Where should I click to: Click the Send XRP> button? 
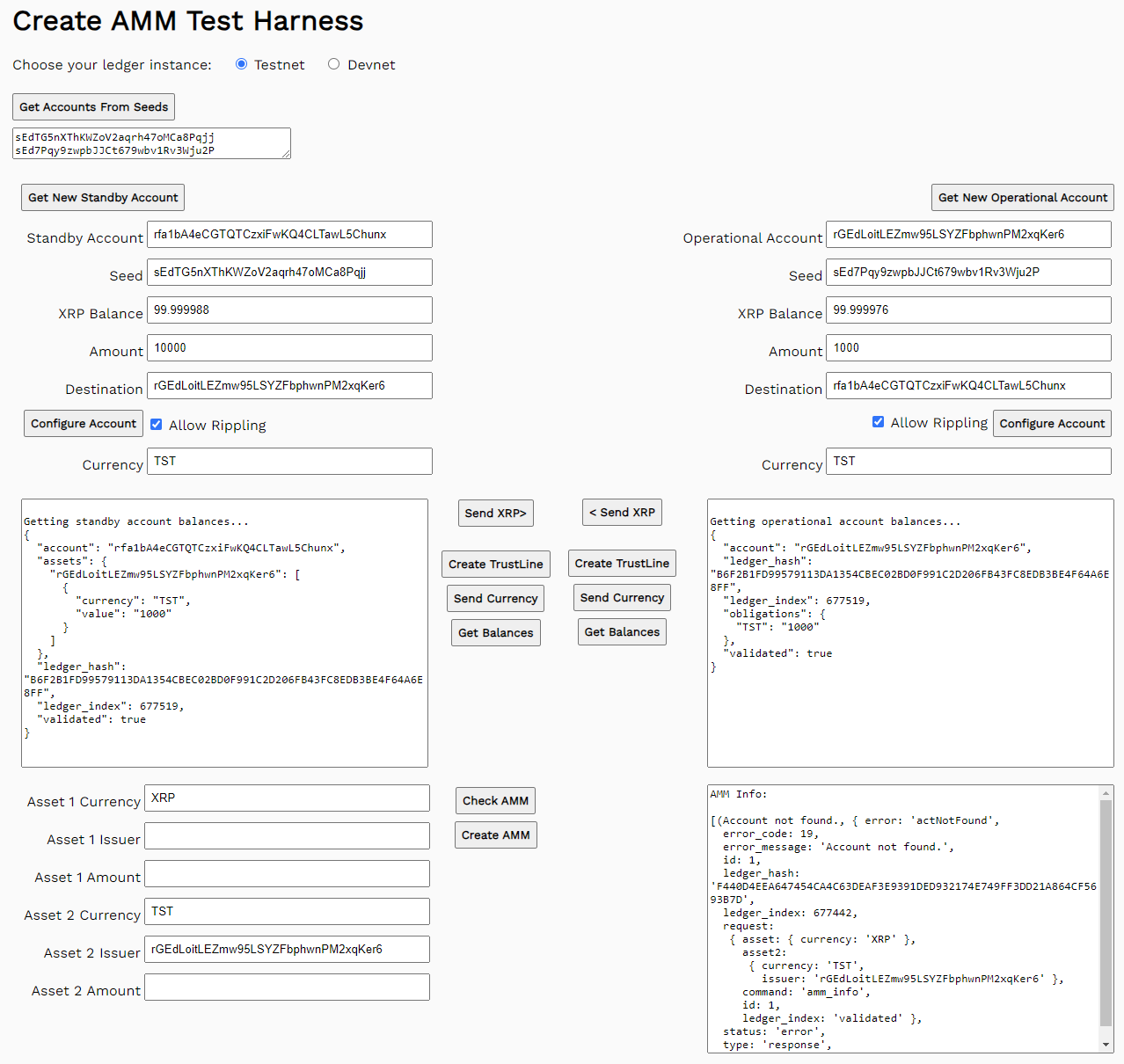[495, 514]
